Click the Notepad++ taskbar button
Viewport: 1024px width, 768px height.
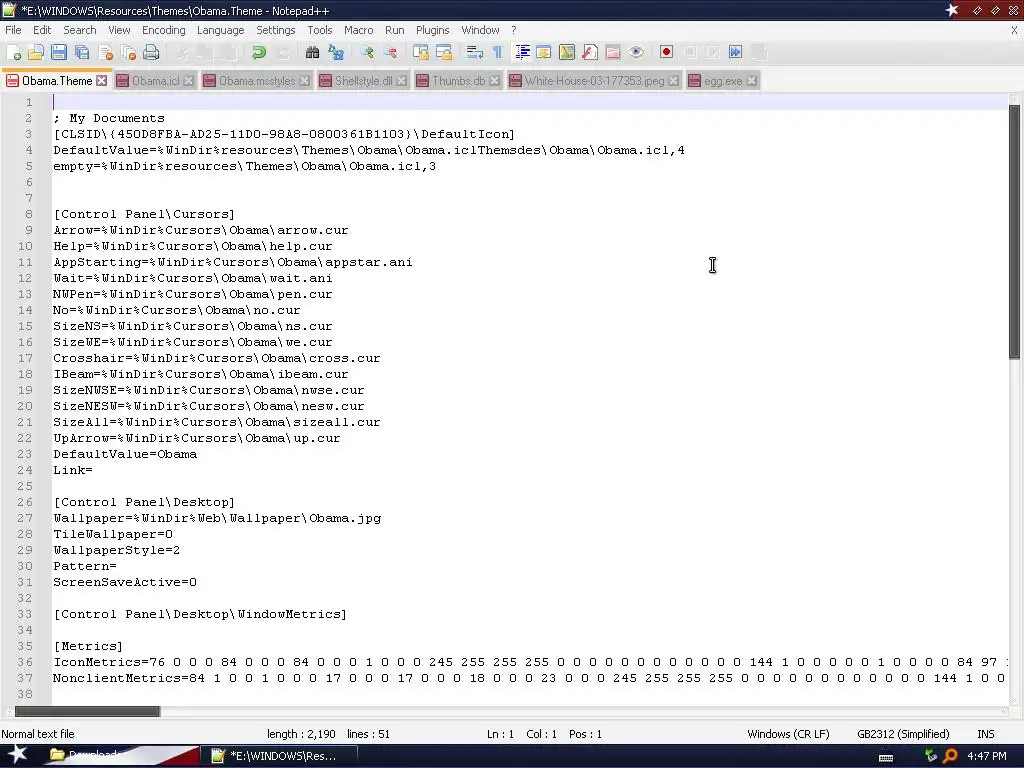tap(278, 756)
